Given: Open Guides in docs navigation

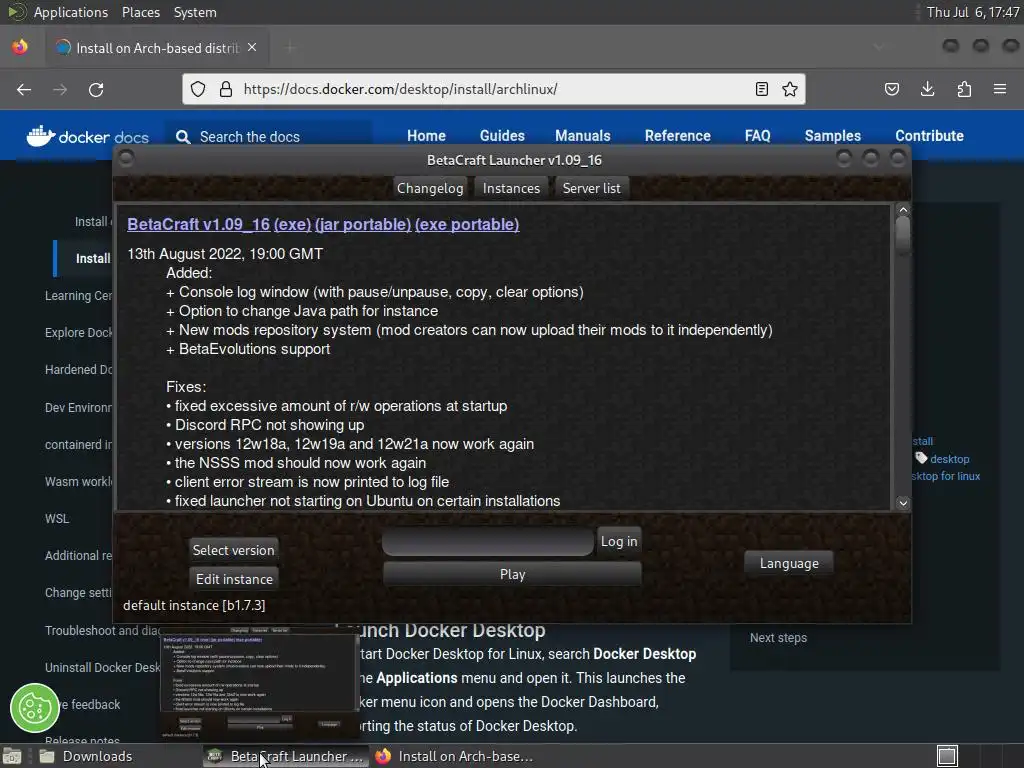Looking at the screenshot, I should [502, 136].
